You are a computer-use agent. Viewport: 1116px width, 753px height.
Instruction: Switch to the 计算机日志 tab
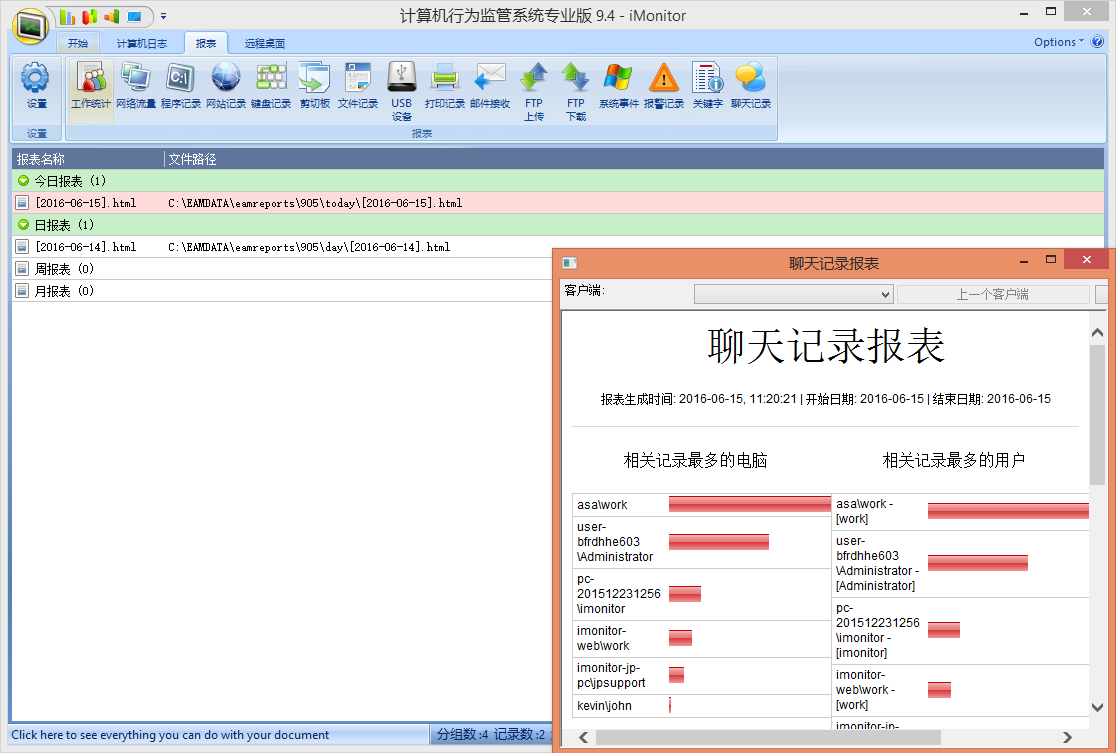point(141,44)
